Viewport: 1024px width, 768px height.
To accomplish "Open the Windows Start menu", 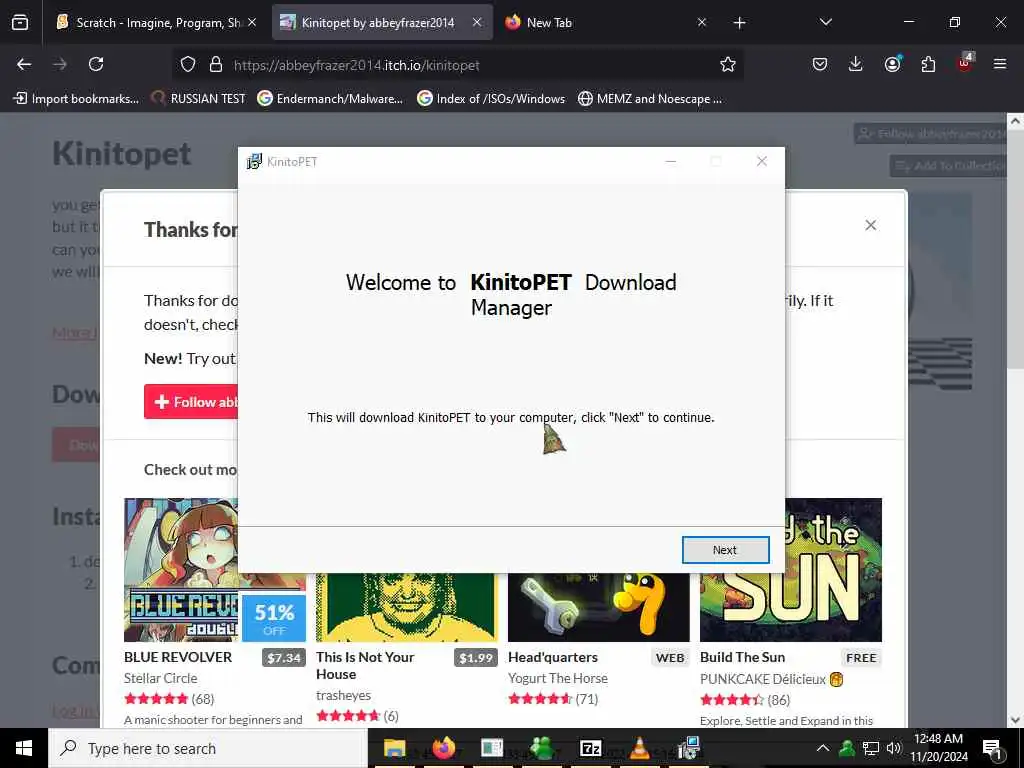I will tap(24, 748).
